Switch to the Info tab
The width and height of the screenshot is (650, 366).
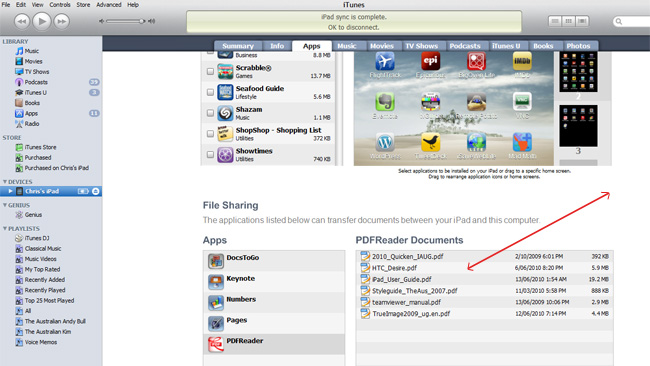pyautogui.click(x=277, y=46)
